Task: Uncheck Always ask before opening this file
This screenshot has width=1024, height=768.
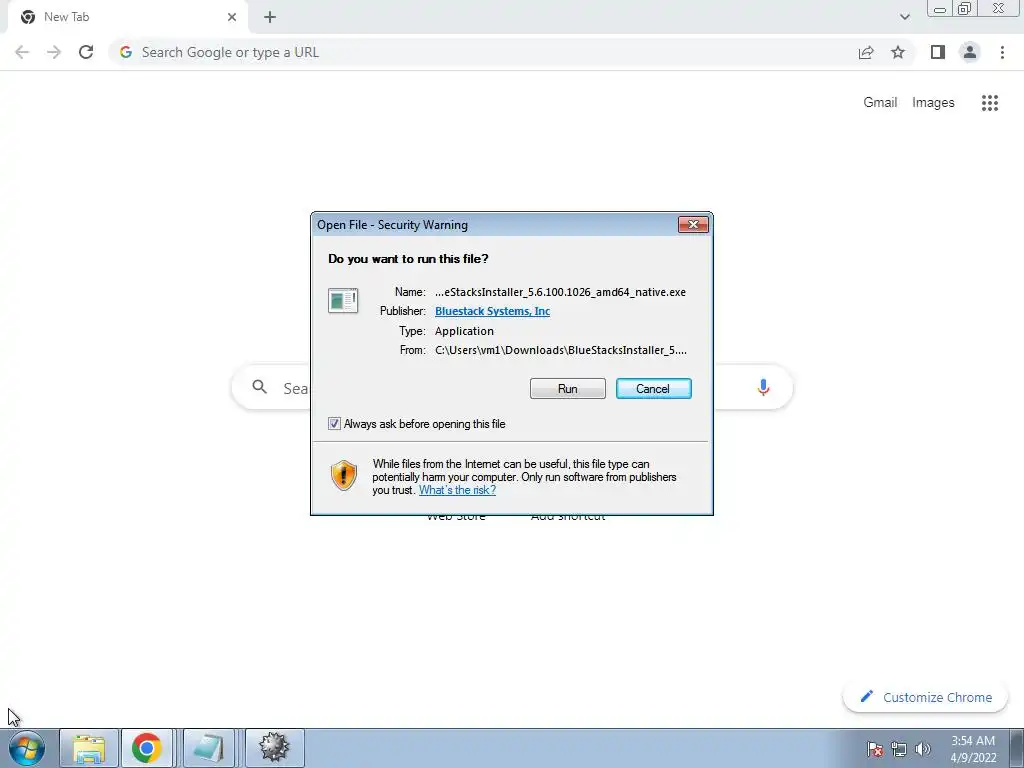Action: point(334,424)
